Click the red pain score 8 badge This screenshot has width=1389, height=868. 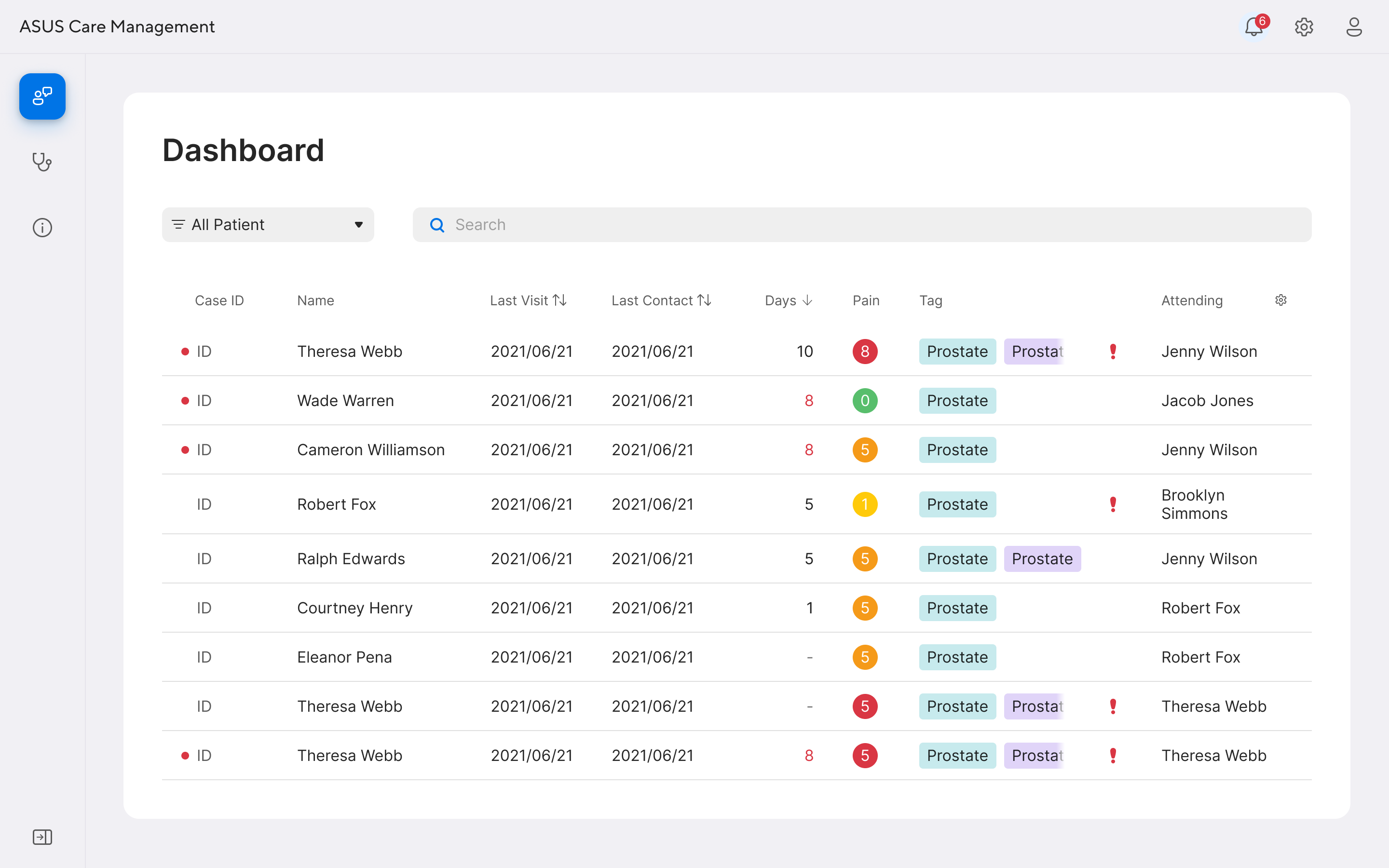click(x=864, y=352)
